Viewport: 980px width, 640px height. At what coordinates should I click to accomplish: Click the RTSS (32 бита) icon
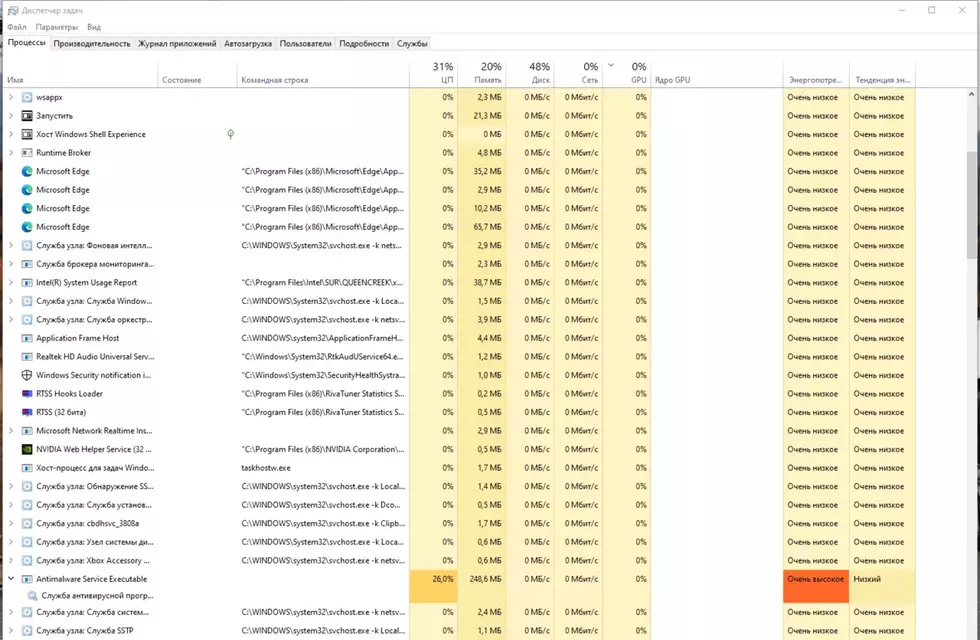click(x=27, y=412)
